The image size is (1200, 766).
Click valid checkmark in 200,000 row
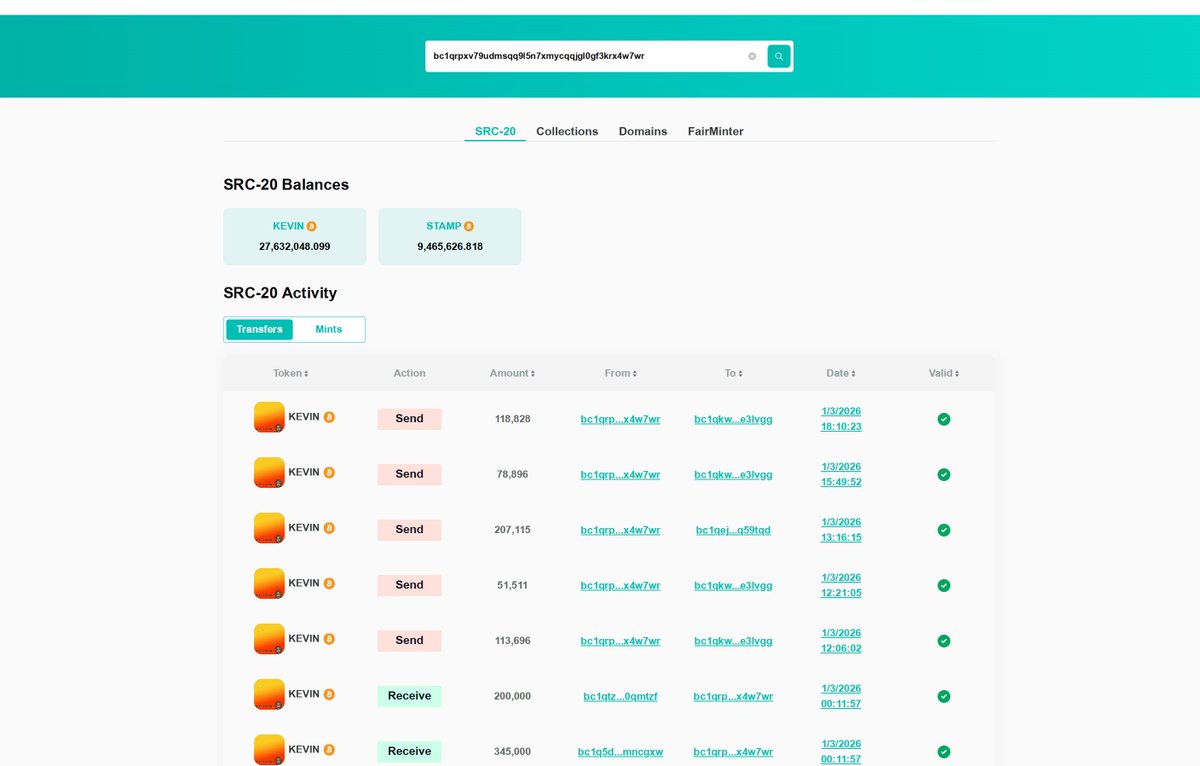[x=943, y=697]
